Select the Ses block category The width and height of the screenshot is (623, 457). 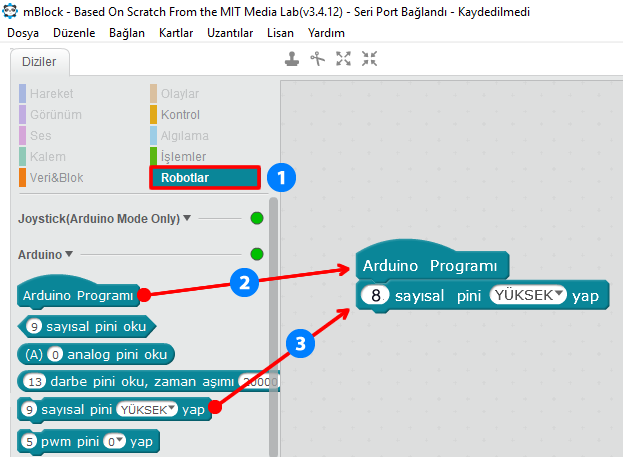[x=41, y=136]
